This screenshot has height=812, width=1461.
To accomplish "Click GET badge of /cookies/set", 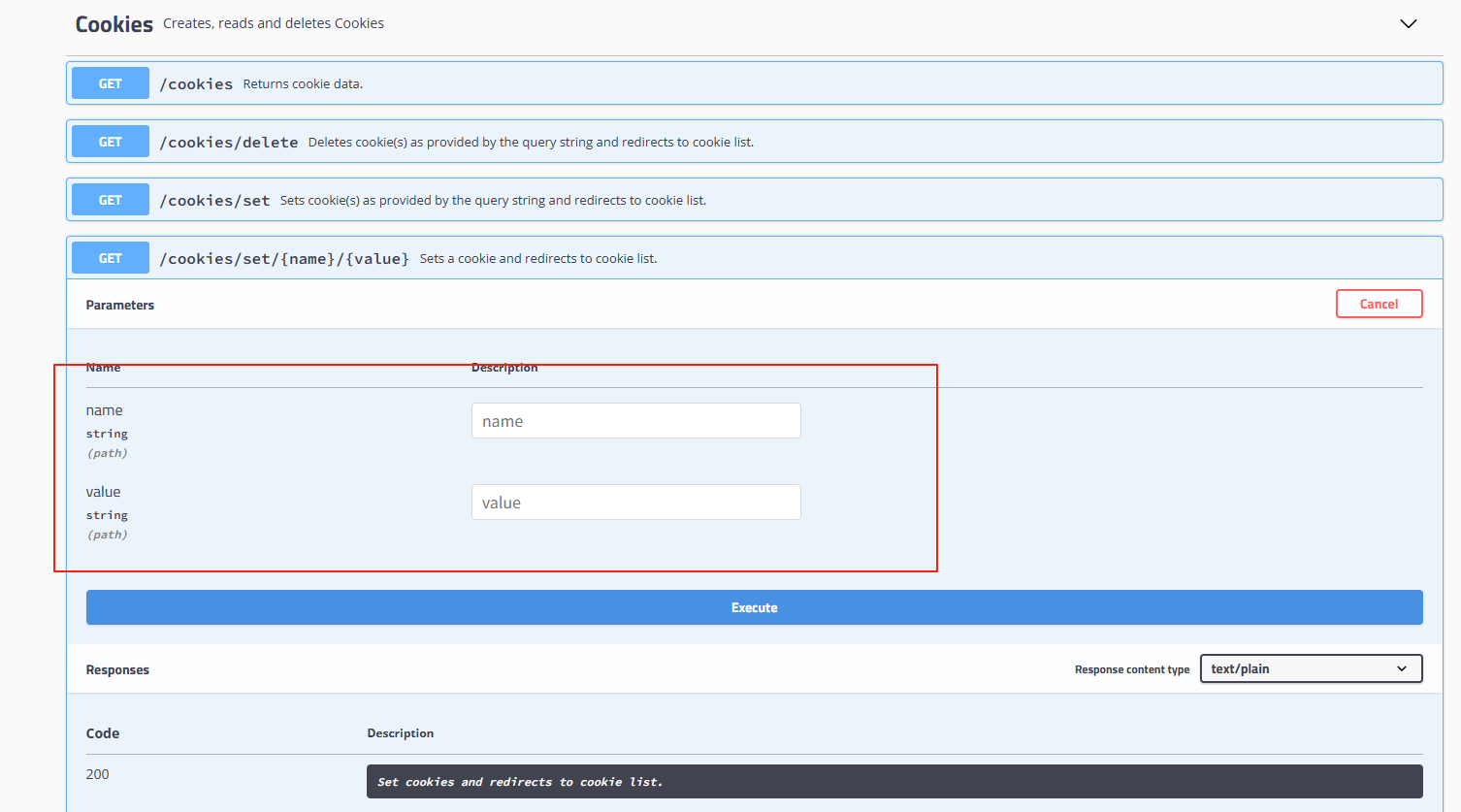I will coord(111,200).
